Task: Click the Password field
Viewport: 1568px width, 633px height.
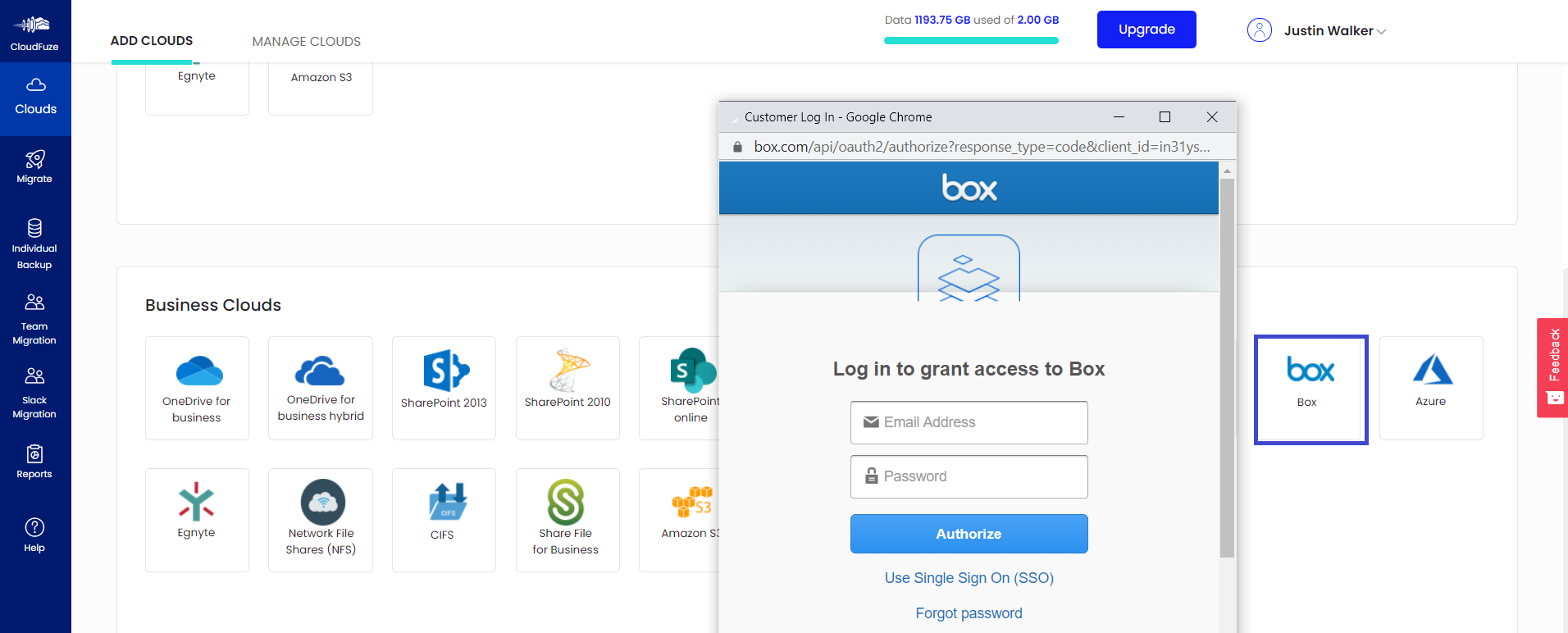Action: pos(969,476)
